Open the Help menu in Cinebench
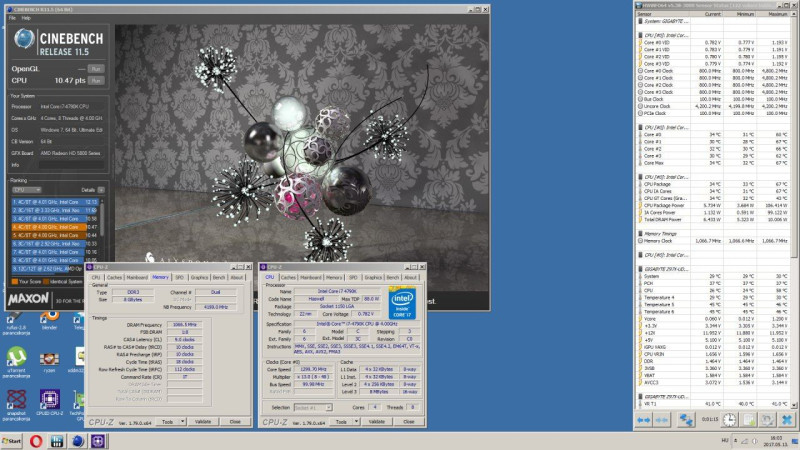The width and height of the screenshot is (800, 450). point(26,18)
